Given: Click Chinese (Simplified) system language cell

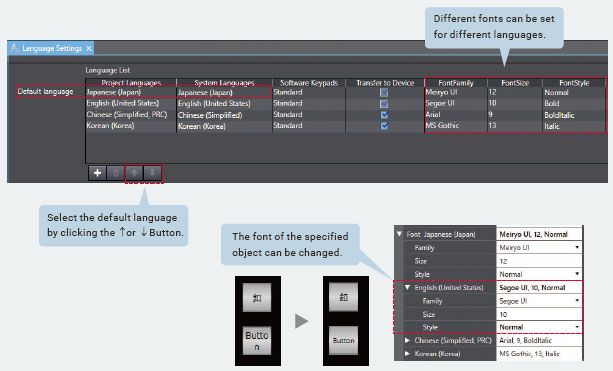Looking at the screenshot, I should point(224,115).
